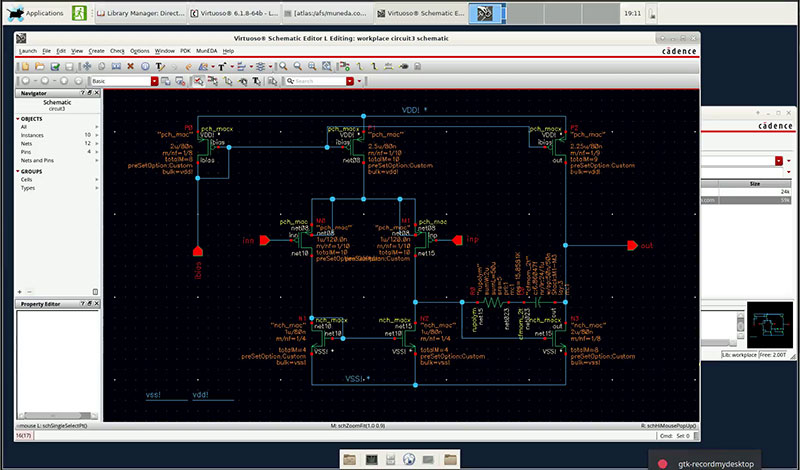This screenshot has width=800, height=470.
Task: Switch to Library Manager taskbar window
Action: pos(140,13)
